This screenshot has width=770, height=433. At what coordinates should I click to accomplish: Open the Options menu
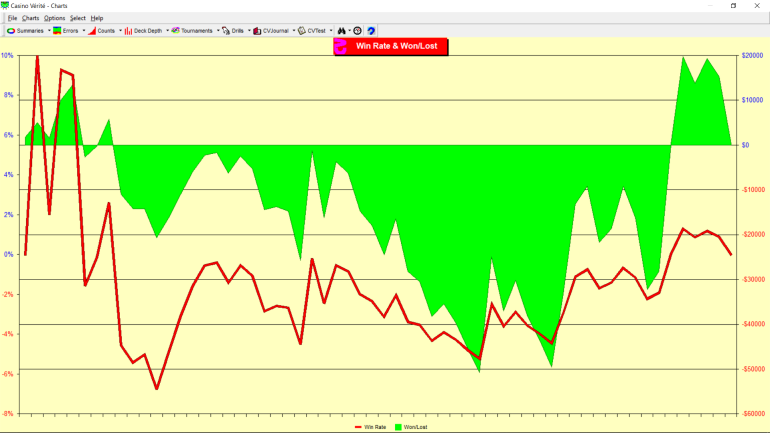click(54, 18)
